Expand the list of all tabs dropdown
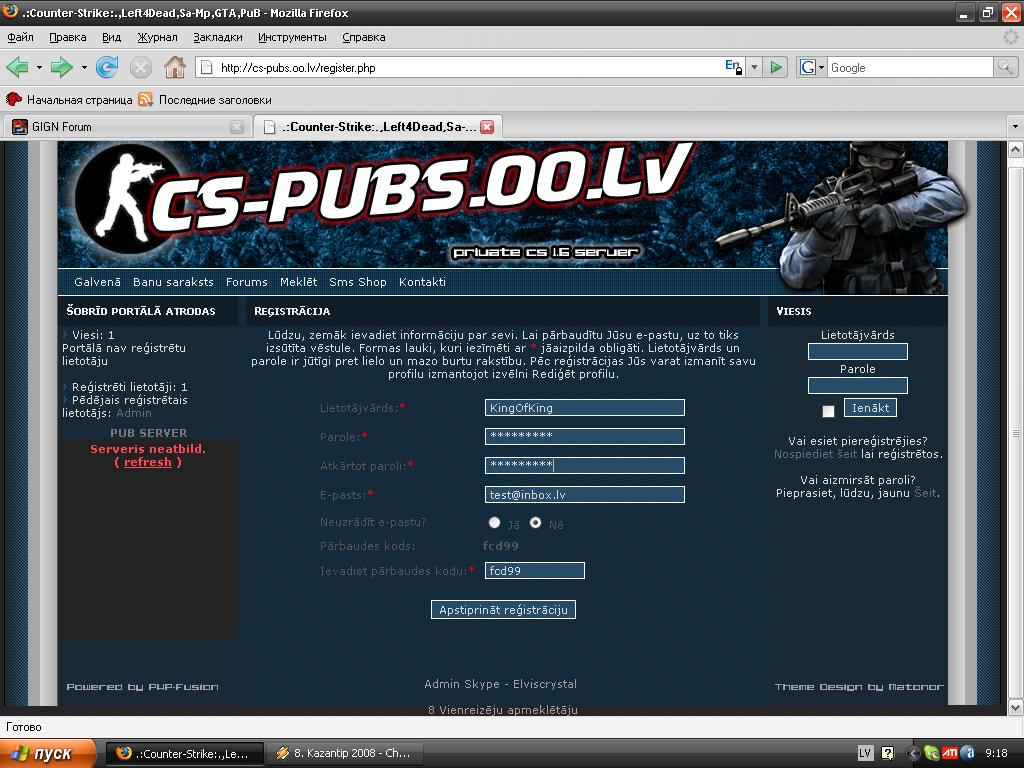 click(x=1015, y=127)
